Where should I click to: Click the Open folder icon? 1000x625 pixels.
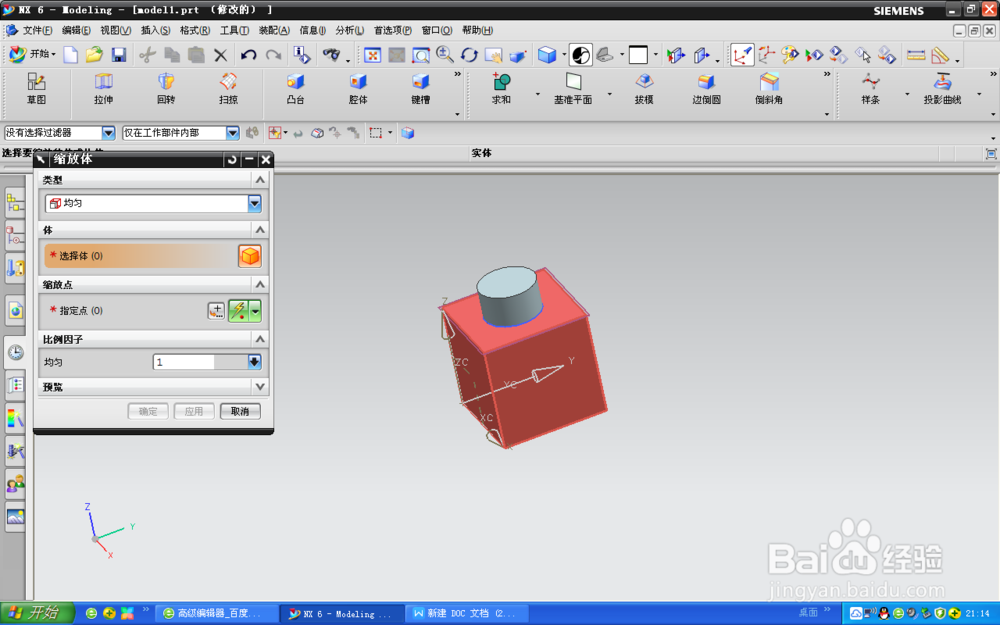pos(94,55)
